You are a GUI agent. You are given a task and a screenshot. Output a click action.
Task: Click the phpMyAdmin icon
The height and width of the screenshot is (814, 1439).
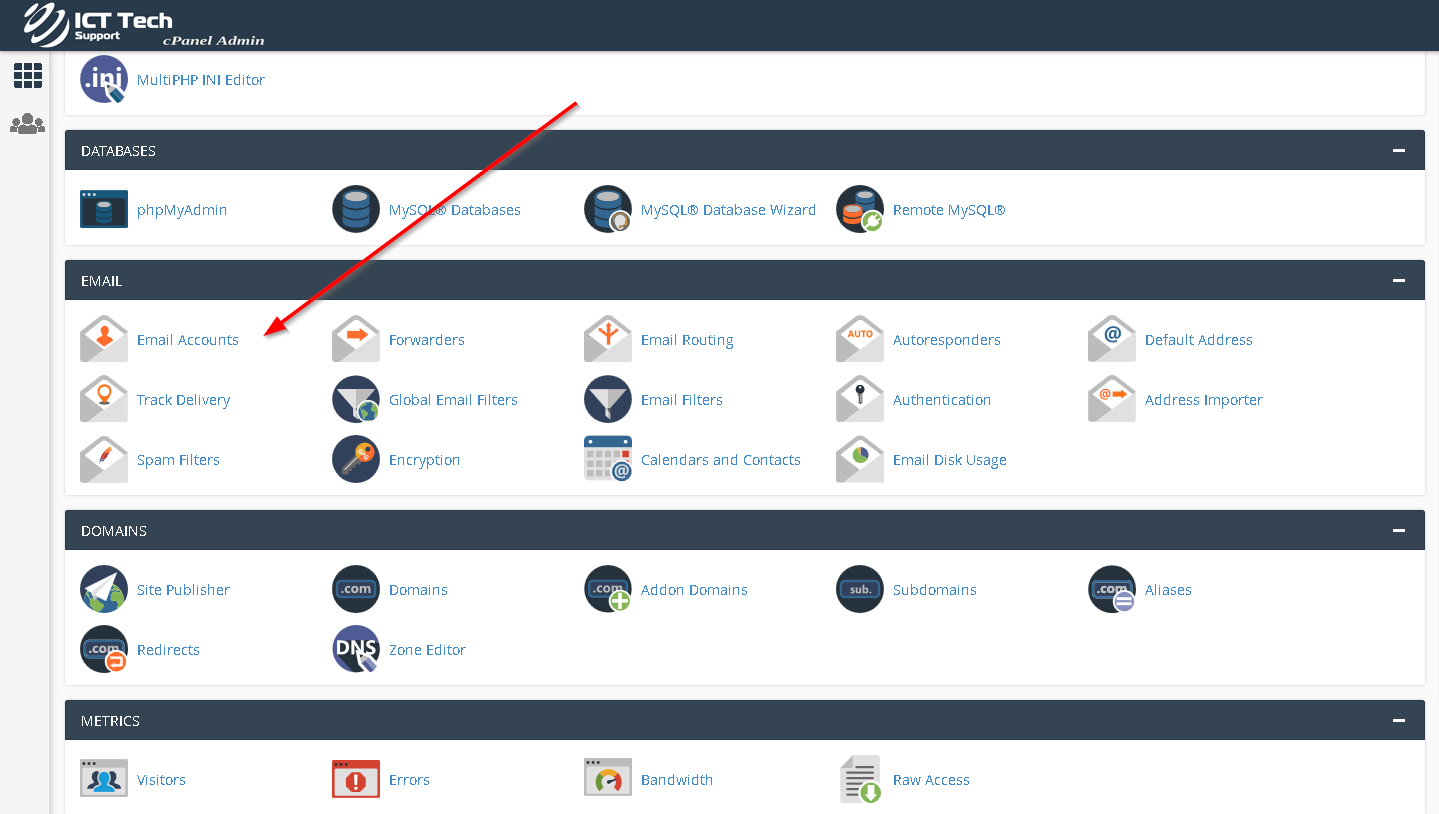click(x=104, y=209)
